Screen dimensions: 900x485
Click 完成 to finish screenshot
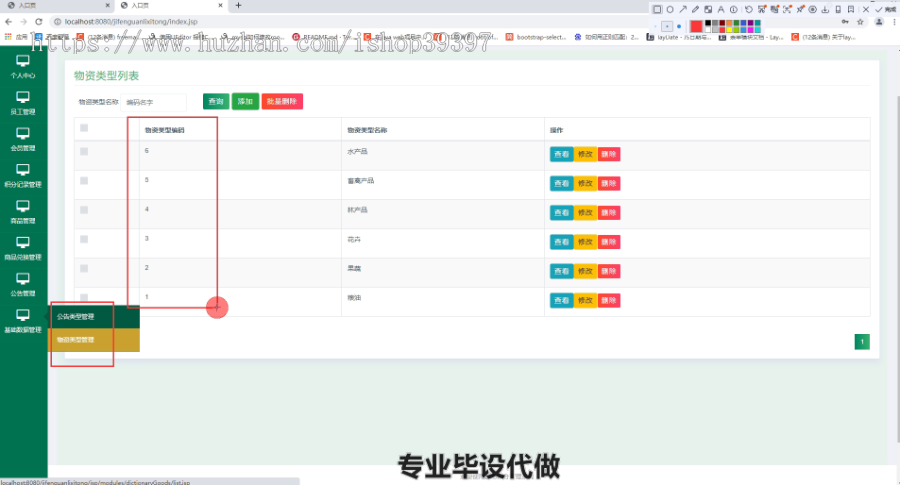(x=887, y=9)
